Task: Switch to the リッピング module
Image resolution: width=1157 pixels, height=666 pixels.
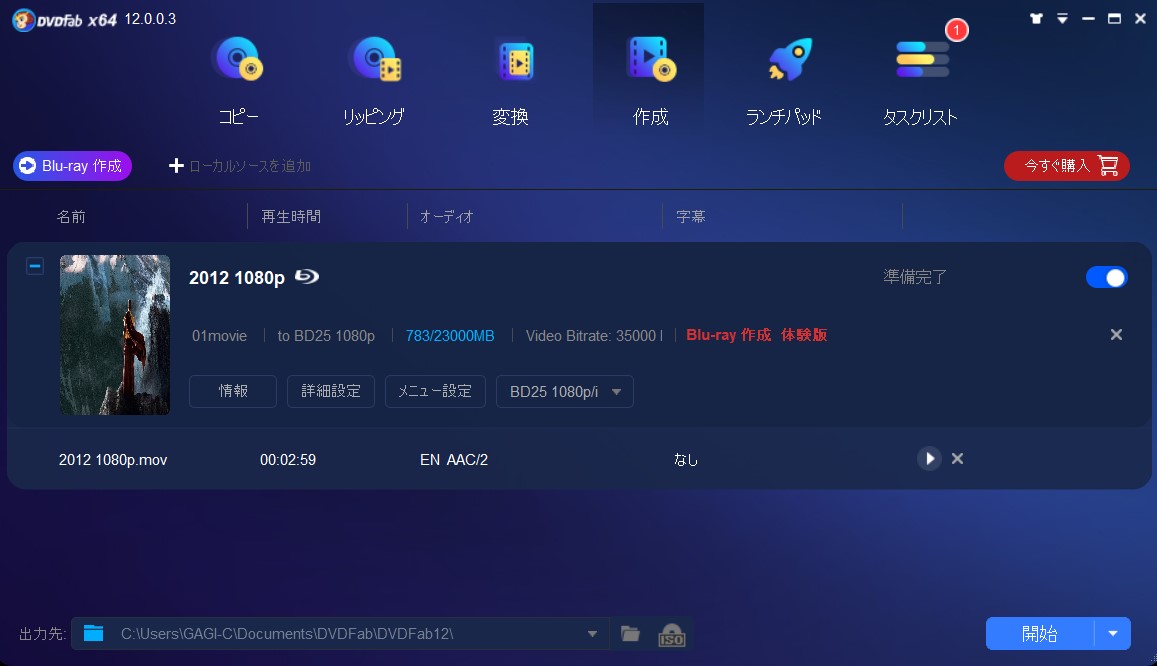Action: point(374,81)
